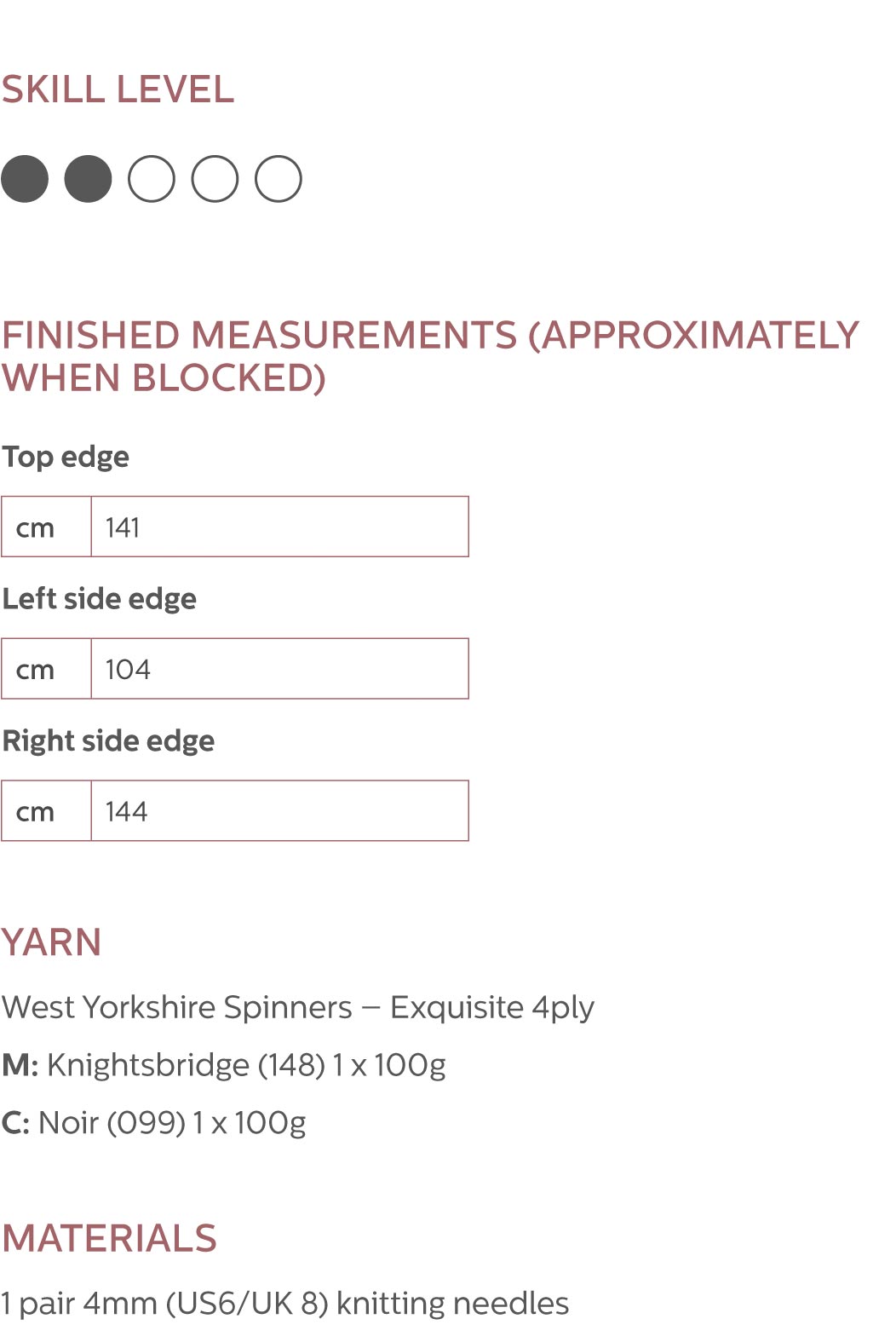Click the SKILL LEVEL heading

(x=118, y=89)
